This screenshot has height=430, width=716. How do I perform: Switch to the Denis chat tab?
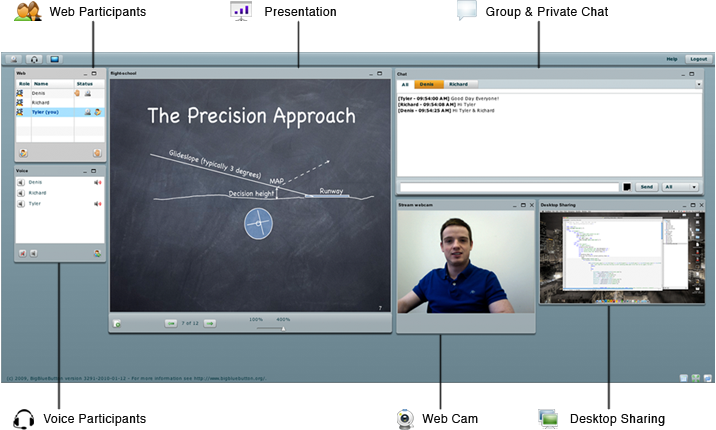(426, 85)
